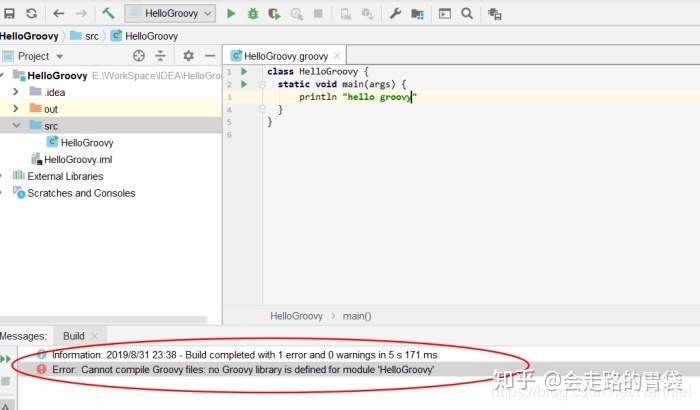Expand the out folder
Viewport: 700px width, 410px height.
pyautogui.click(x=16, y=109)
